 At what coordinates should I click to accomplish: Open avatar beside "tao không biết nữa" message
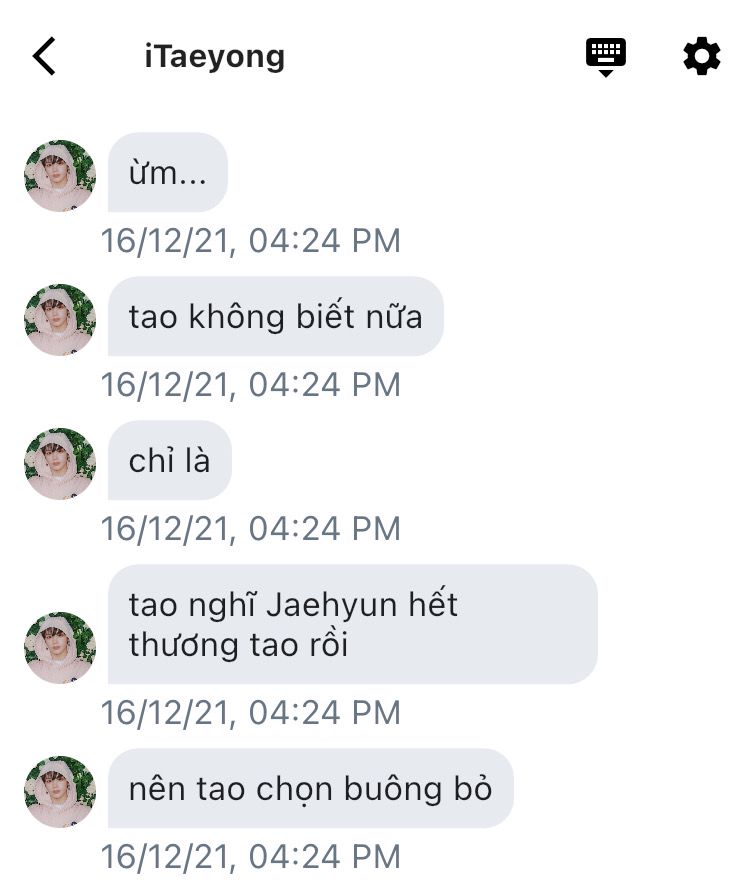click(60, 320)
